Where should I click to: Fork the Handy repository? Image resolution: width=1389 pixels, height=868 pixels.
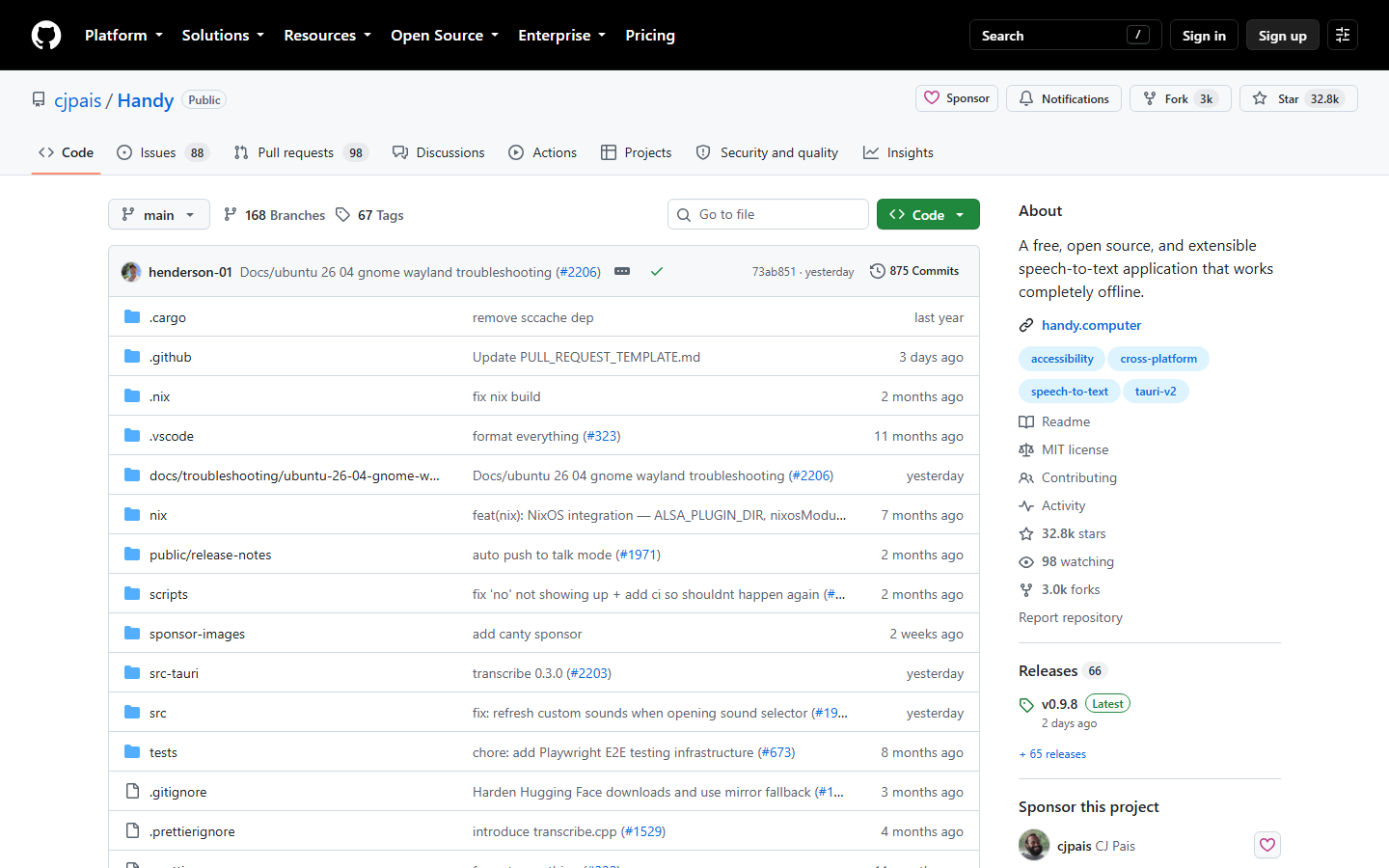[x=1181, y=98]
